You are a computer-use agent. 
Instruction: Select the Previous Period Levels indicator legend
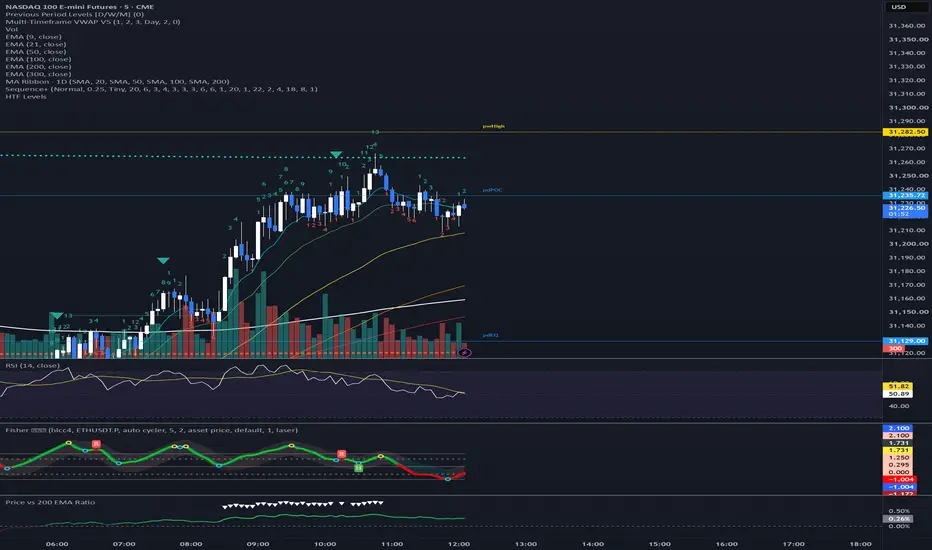click(x=74, y=14)
